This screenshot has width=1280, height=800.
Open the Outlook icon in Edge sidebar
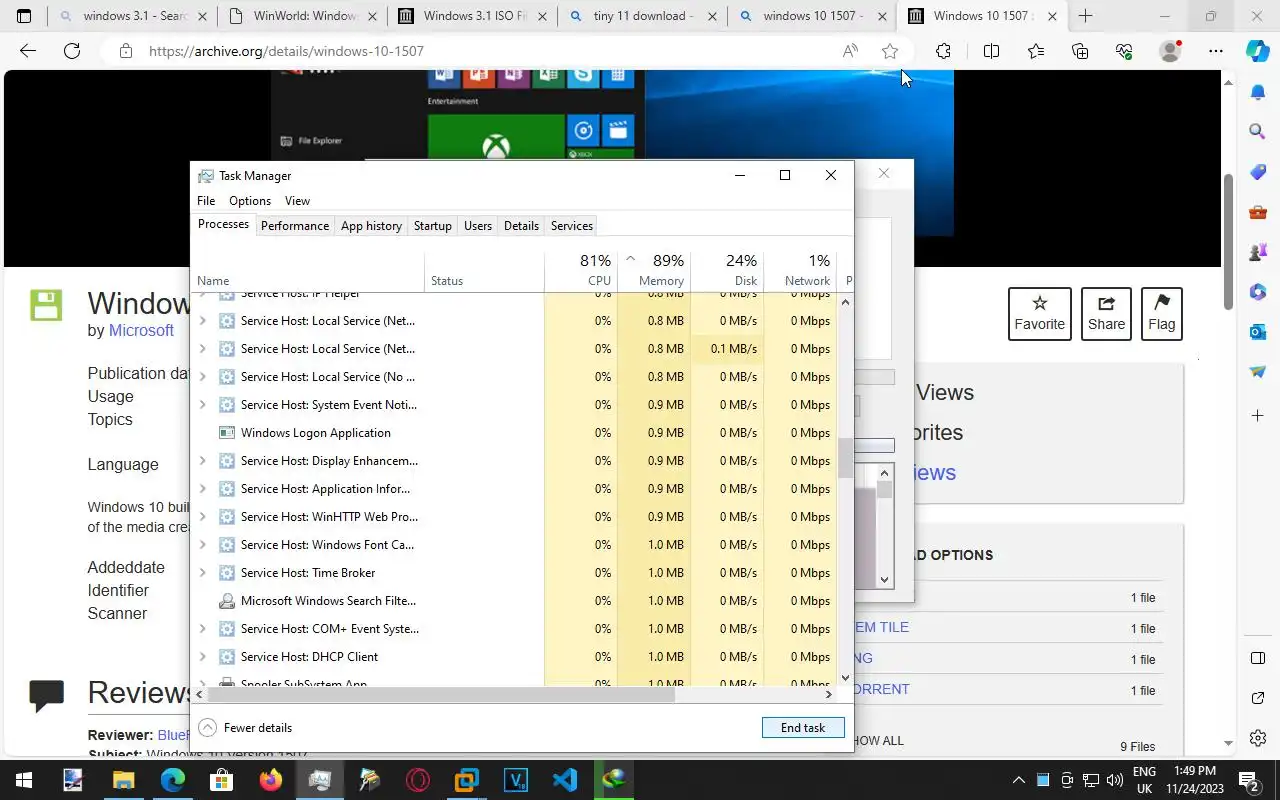pos(1258,332)
